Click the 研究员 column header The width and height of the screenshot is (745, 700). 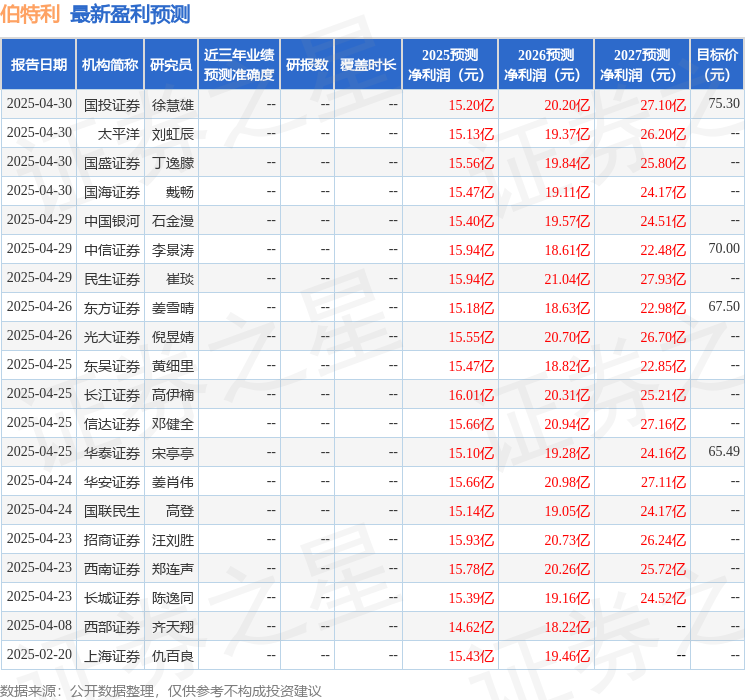tap(171, 64)
